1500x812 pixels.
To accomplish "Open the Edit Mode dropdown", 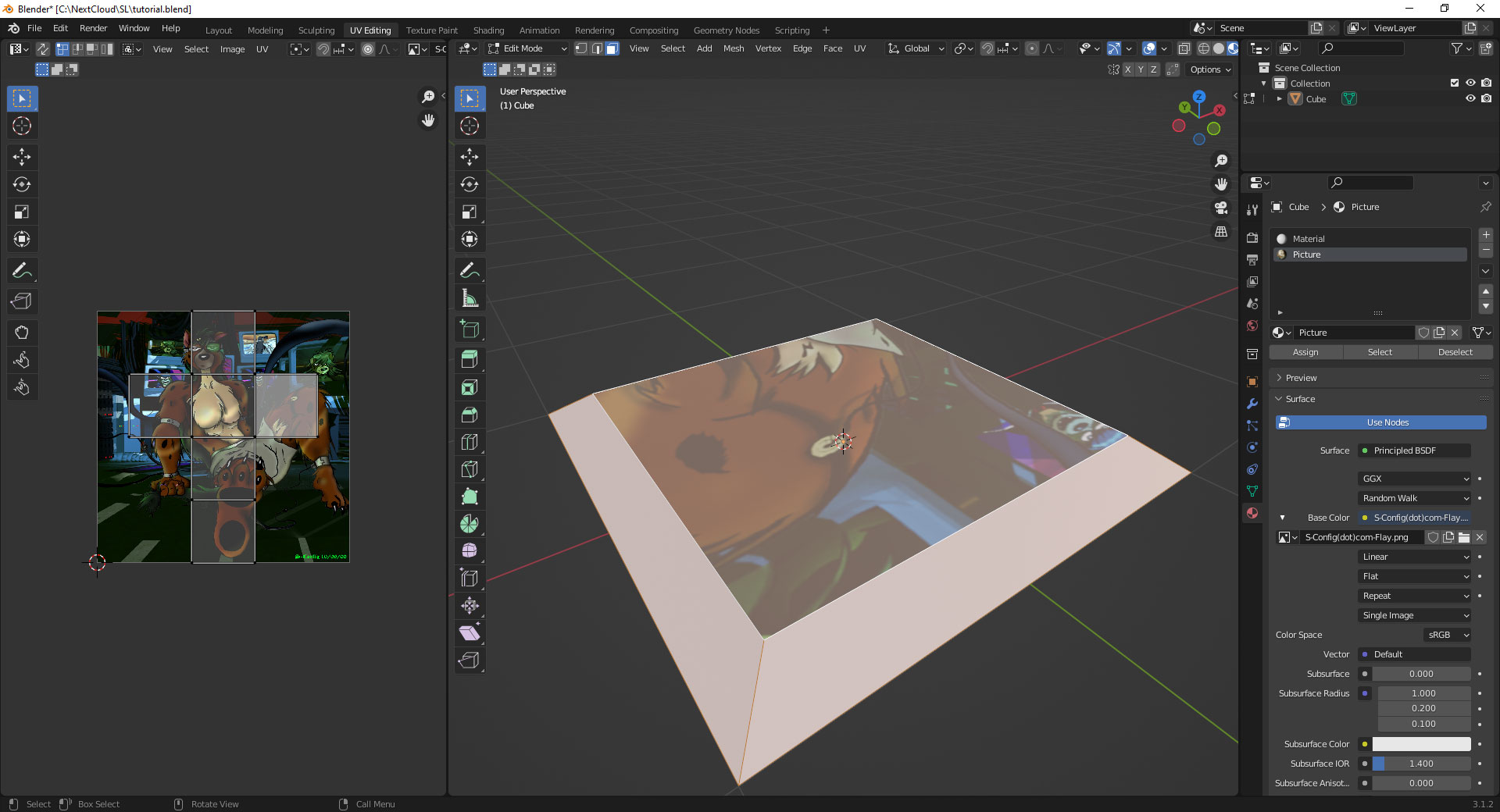I will pos(527,48).
